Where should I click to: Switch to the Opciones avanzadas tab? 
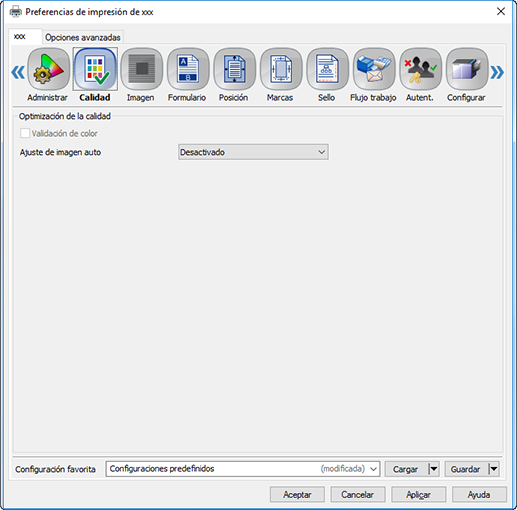[x=83, y=37]
